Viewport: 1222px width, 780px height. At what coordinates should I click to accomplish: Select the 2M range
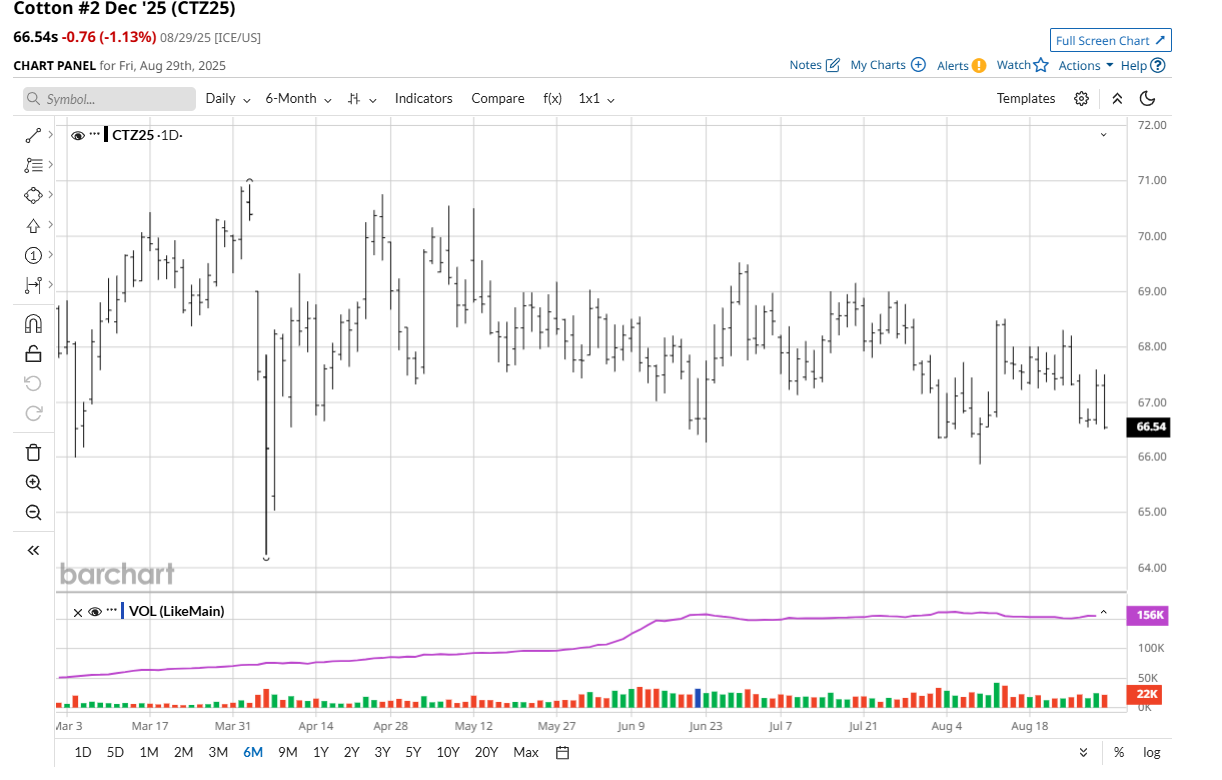(x=183, y=752)
